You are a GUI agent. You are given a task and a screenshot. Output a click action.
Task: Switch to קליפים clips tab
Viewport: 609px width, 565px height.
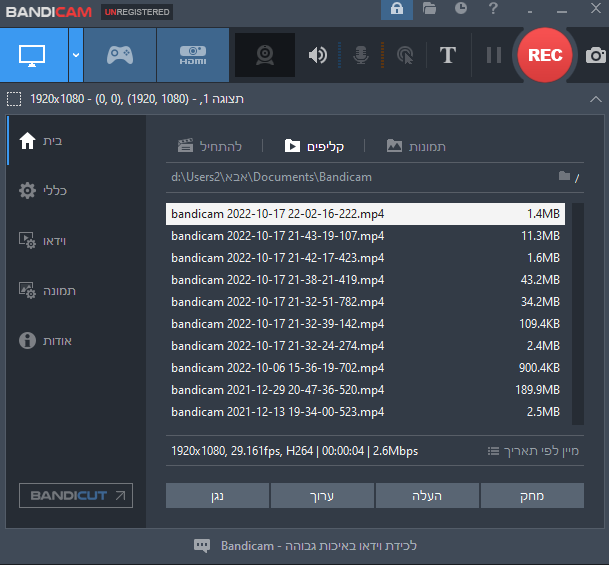(314, 146)
